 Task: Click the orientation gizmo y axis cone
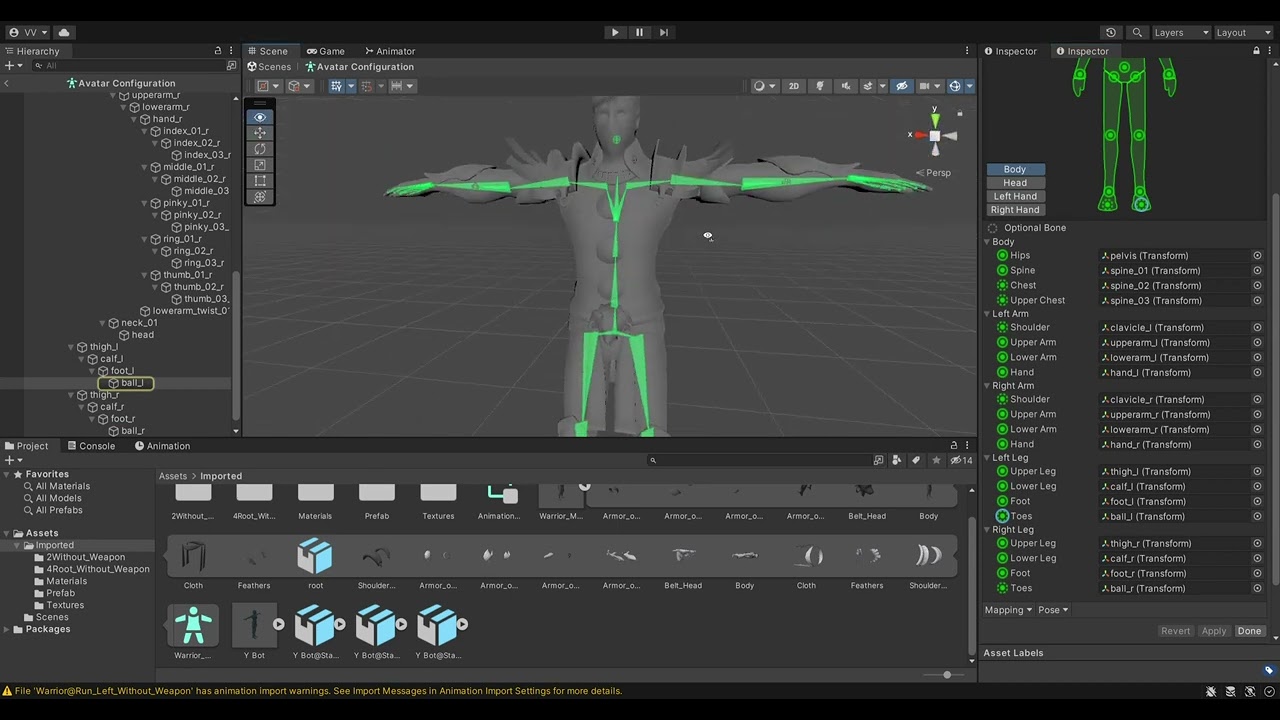point(935,119)
